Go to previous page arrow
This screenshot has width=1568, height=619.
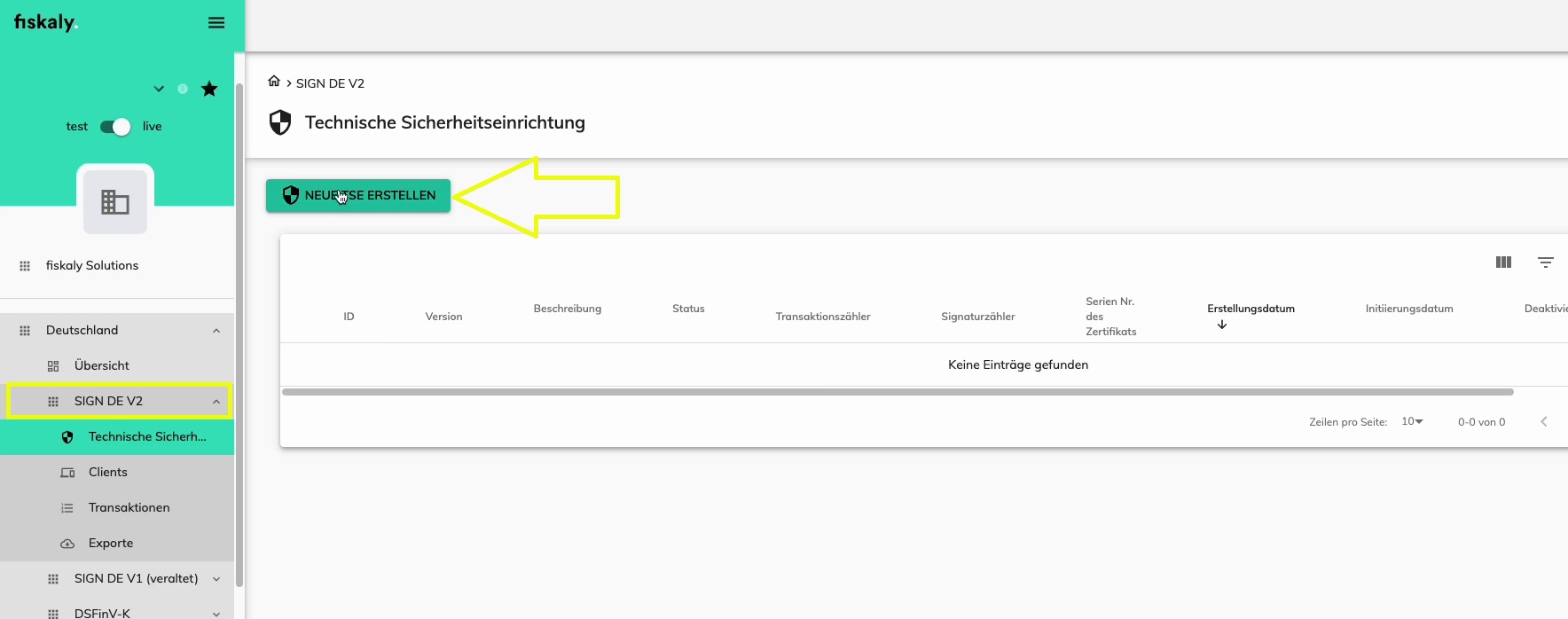[1543, 422]
